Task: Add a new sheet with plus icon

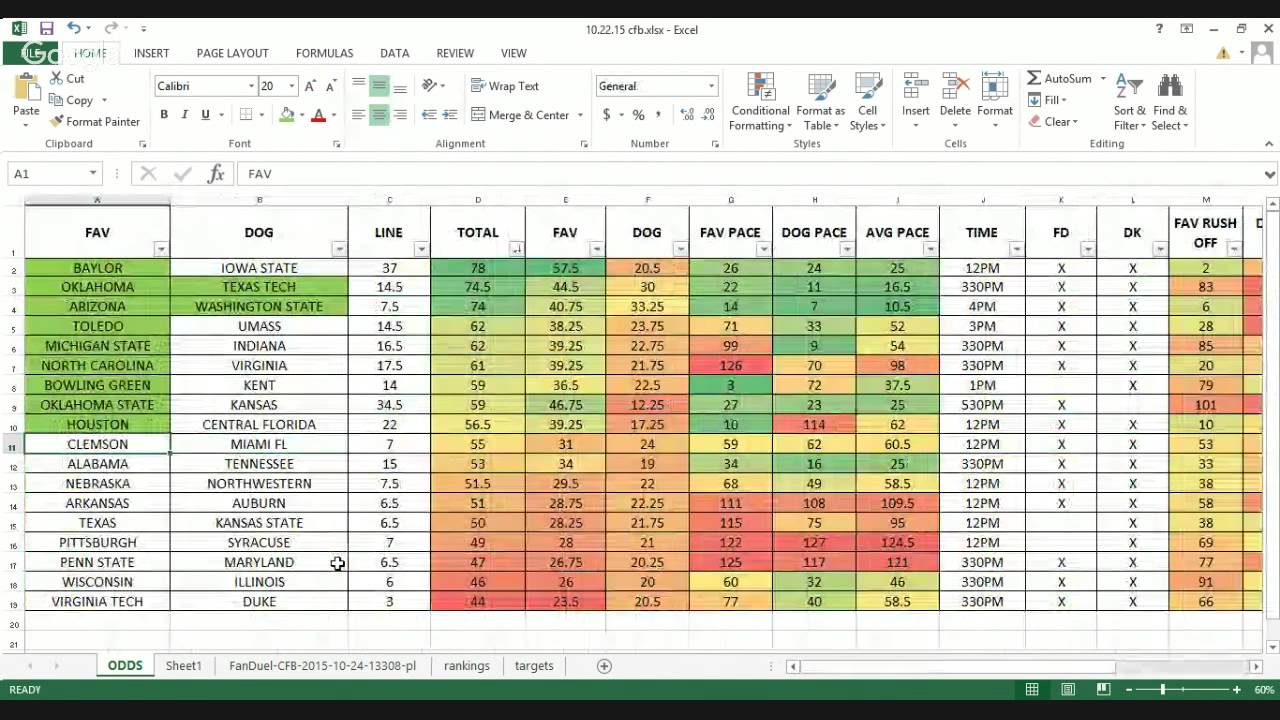Action: pyautogui.click(x=604, y=666)
